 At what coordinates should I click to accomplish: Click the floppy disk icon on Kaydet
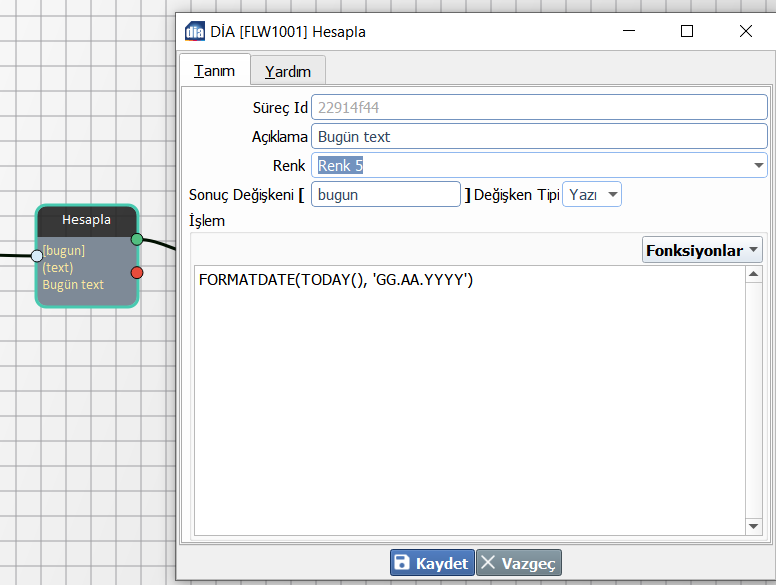(402, 563)
